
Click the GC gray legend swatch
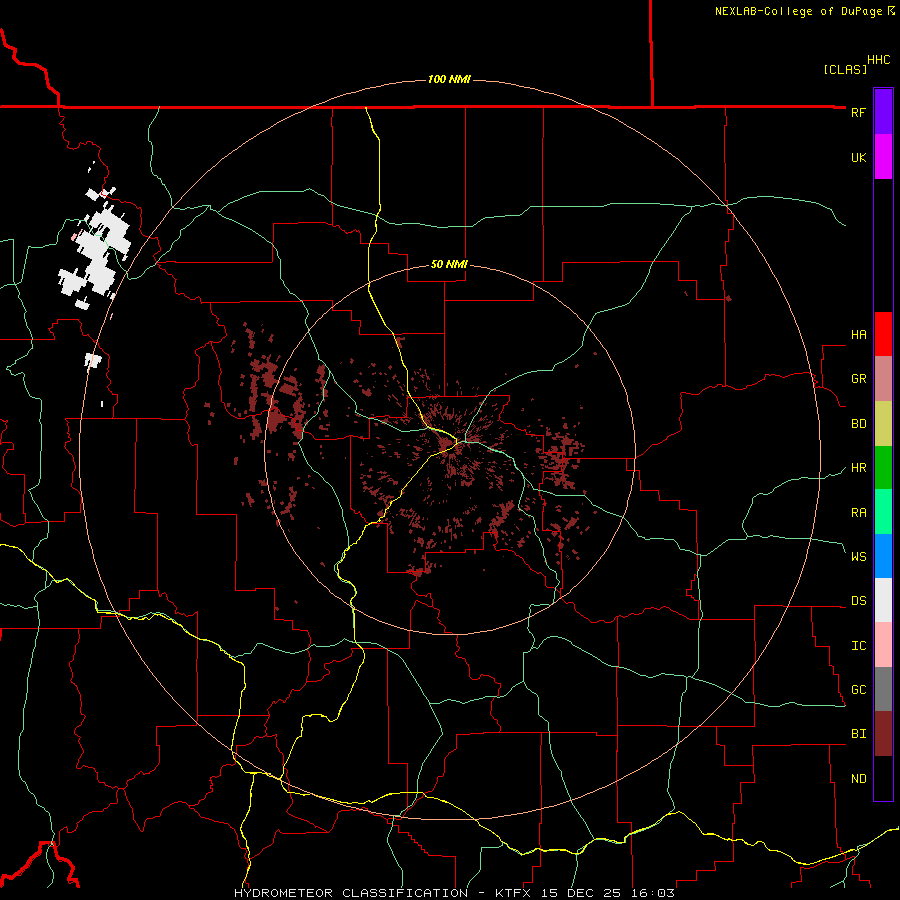click(x=883, y=689)
